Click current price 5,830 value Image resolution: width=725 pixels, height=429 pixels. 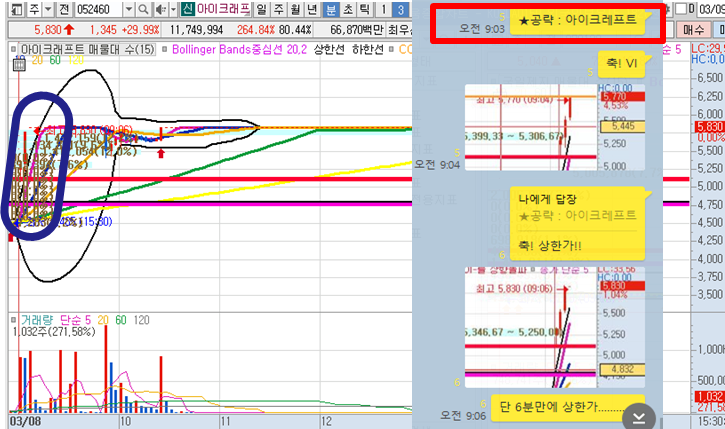point(48,30)
